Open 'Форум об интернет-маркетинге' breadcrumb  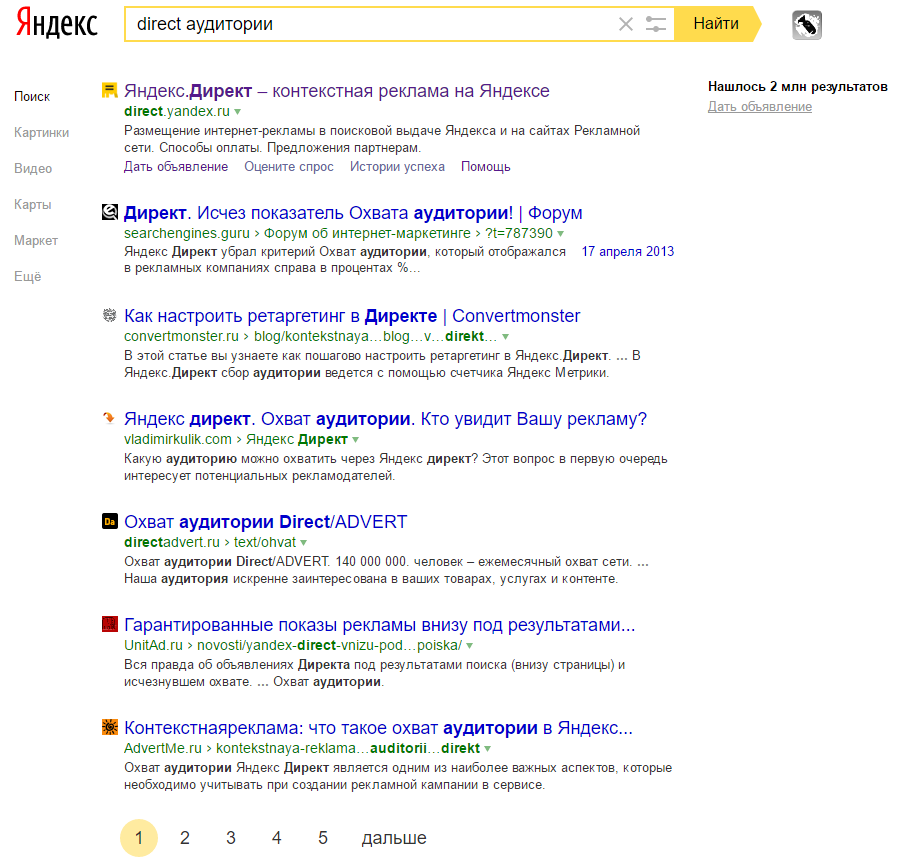tap(367, 233)
